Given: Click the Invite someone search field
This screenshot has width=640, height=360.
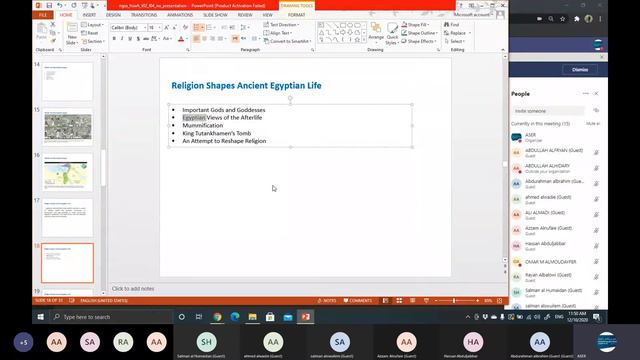Looking at the screenshot, I should pyautogui.click(x=547, y=111).
